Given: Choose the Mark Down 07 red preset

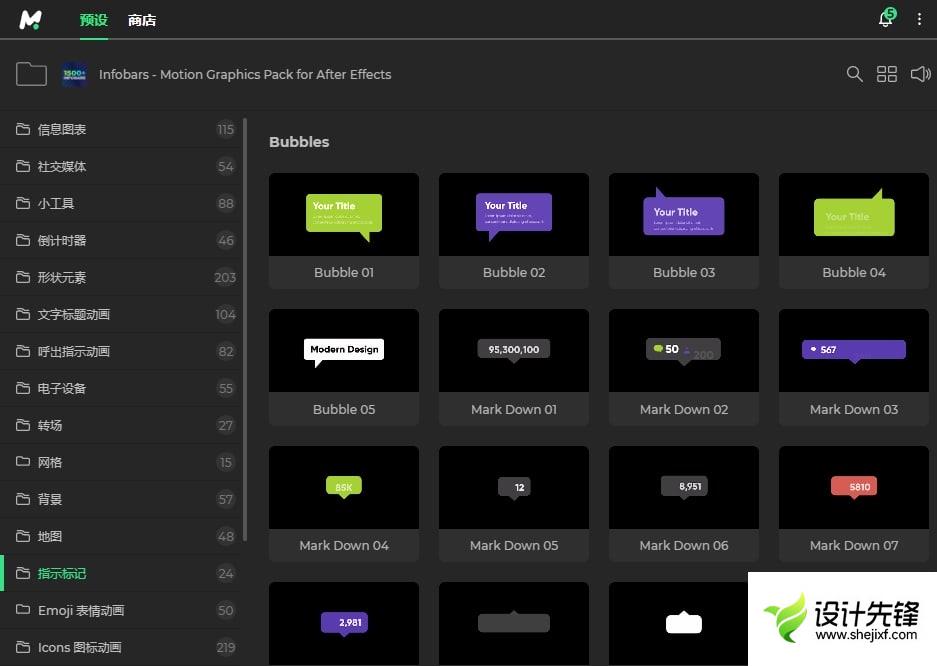Looking at the screenshot, I should tap(854, 488).
